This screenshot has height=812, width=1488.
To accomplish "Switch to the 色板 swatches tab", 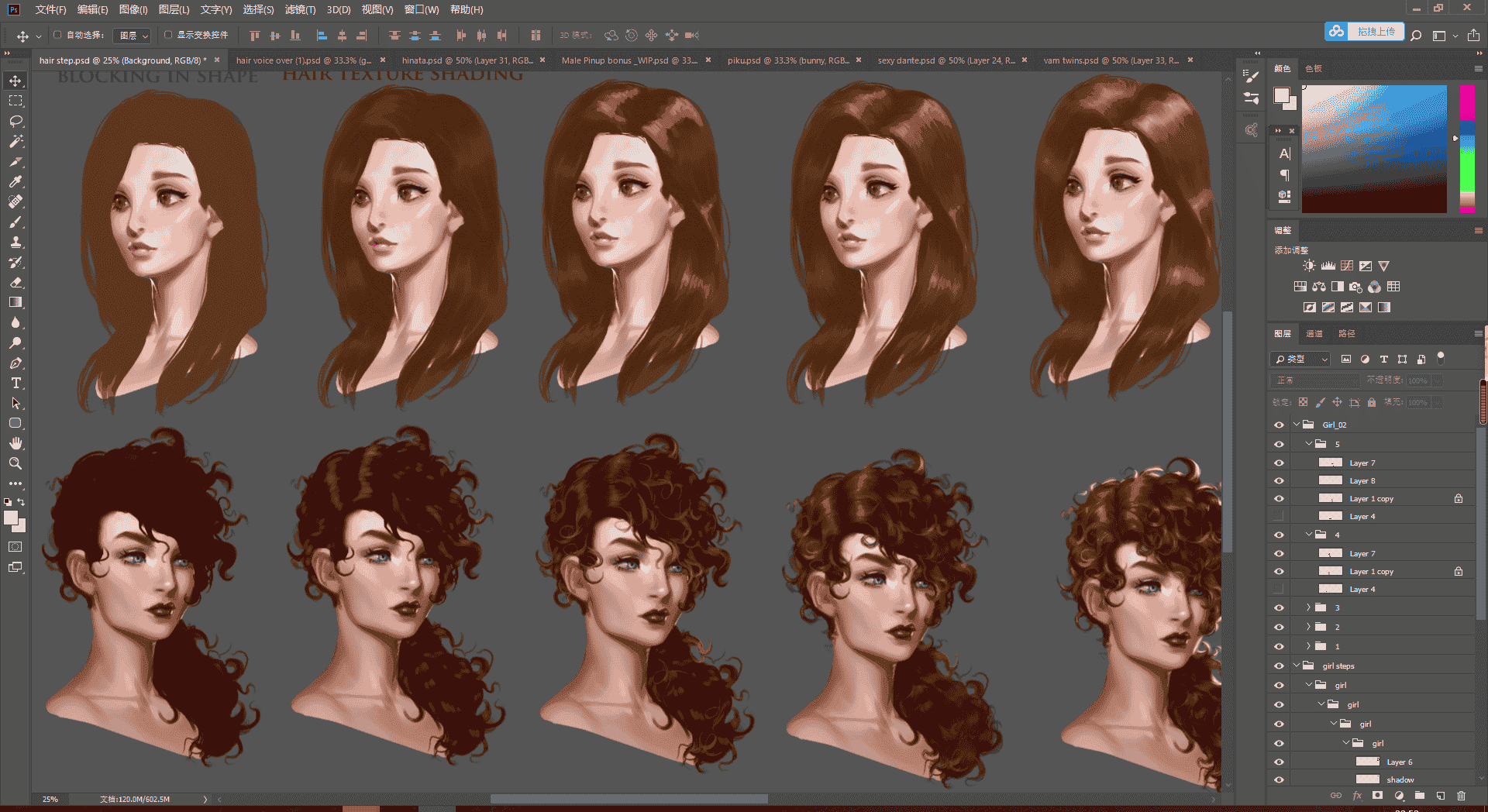I will [1314, 68].
